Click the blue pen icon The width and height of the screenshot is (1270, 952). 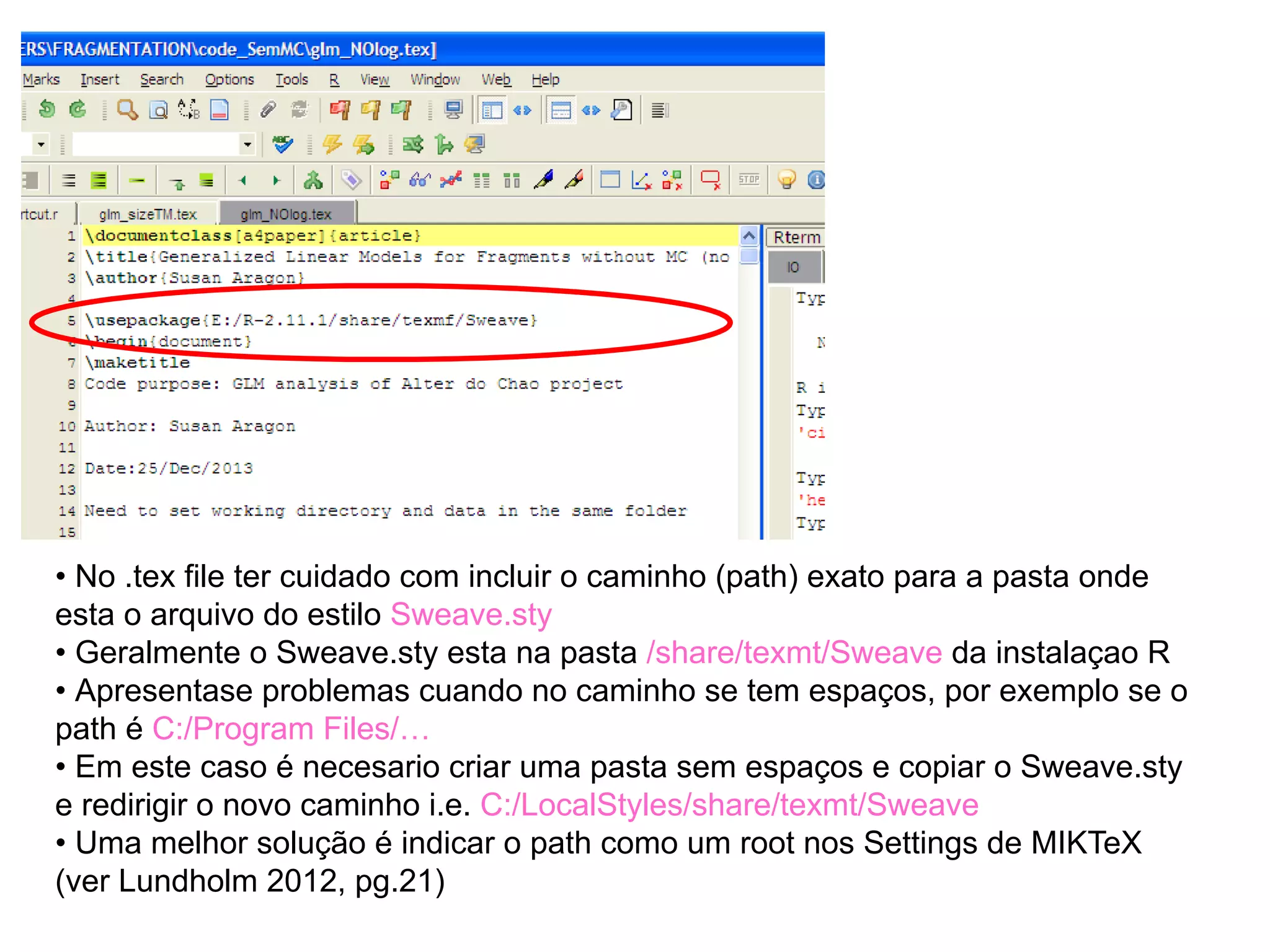click(543, 180)
